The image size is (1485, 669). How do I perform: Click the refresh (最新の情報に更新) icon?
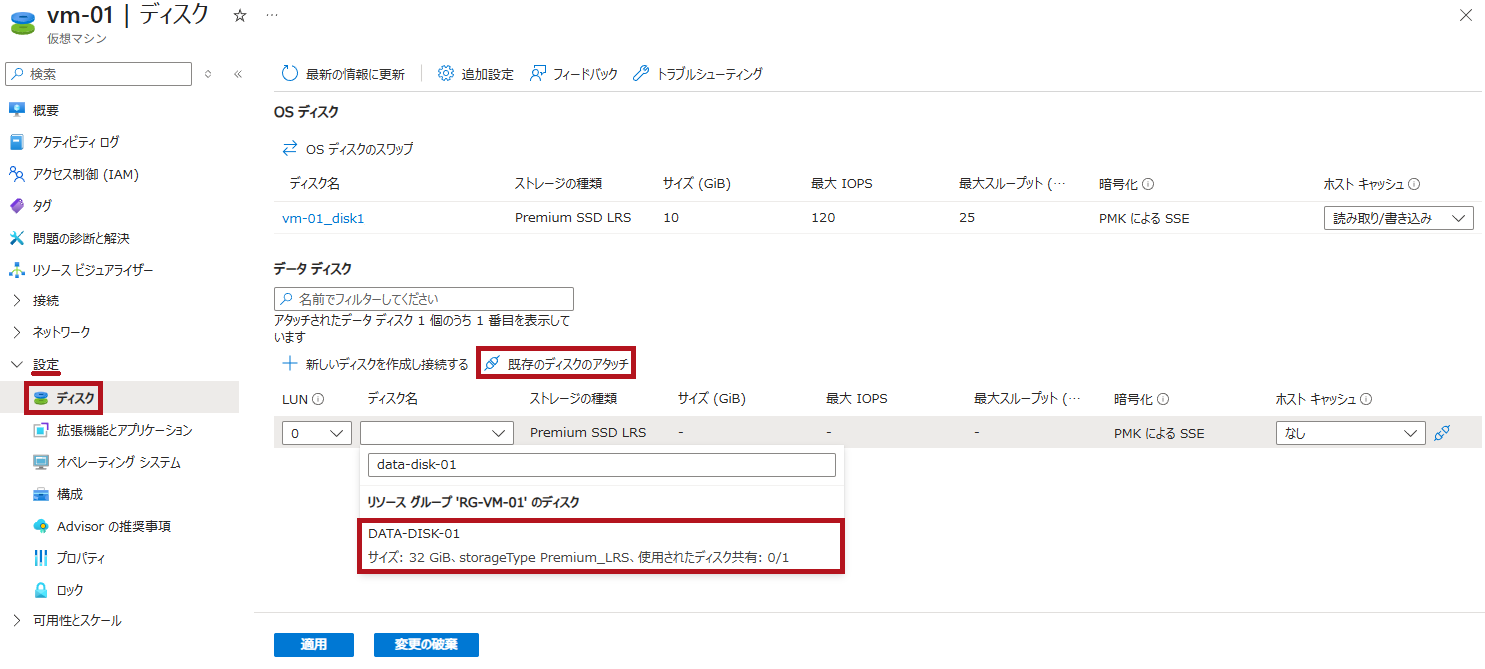[290, 74]
